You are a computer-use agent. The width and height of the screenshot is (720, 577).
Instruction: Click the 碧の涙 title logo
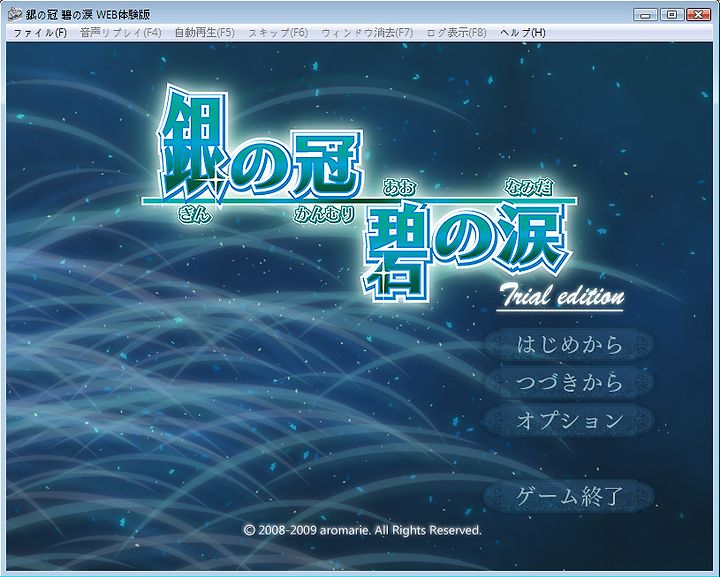[x=467, y=252]
